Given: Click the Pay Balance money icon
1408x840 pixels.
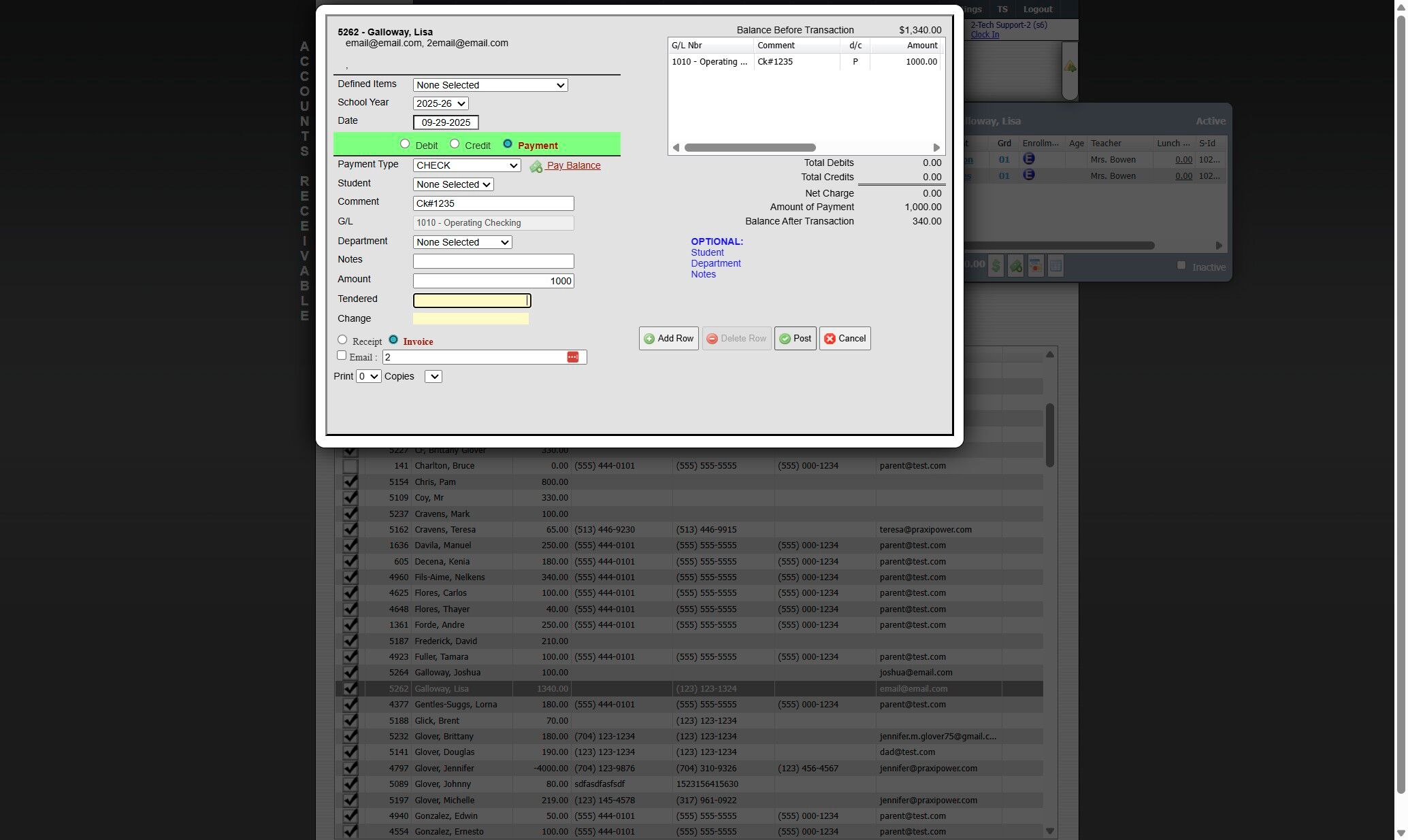Looking at the screenshot, I should (536, 166).
